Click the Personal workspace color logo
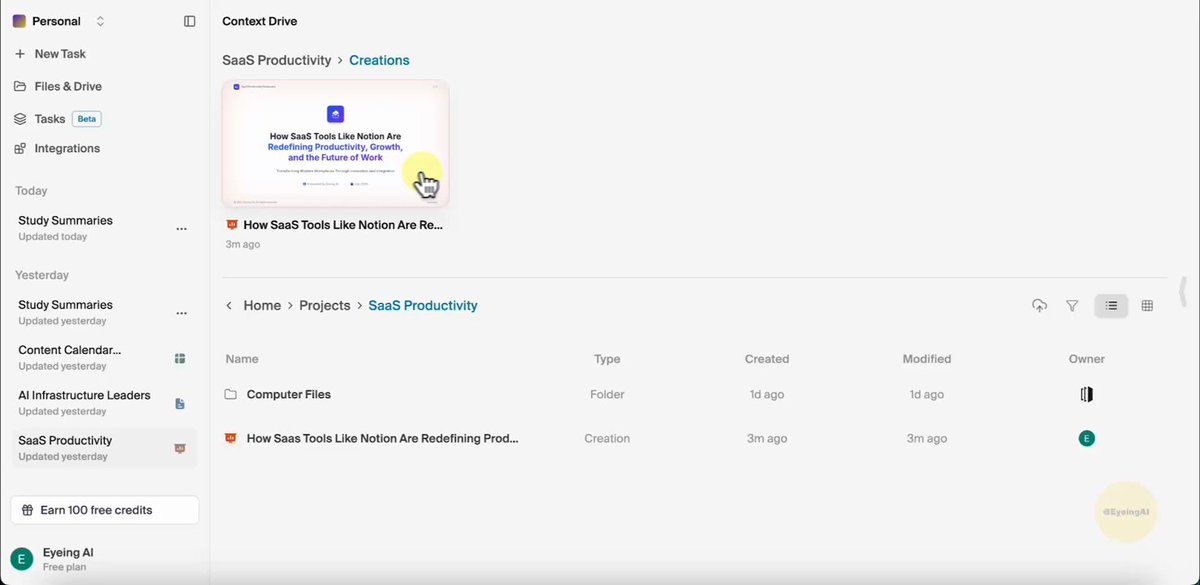This screenshot has height=585, width=1200. coord(20,21)
